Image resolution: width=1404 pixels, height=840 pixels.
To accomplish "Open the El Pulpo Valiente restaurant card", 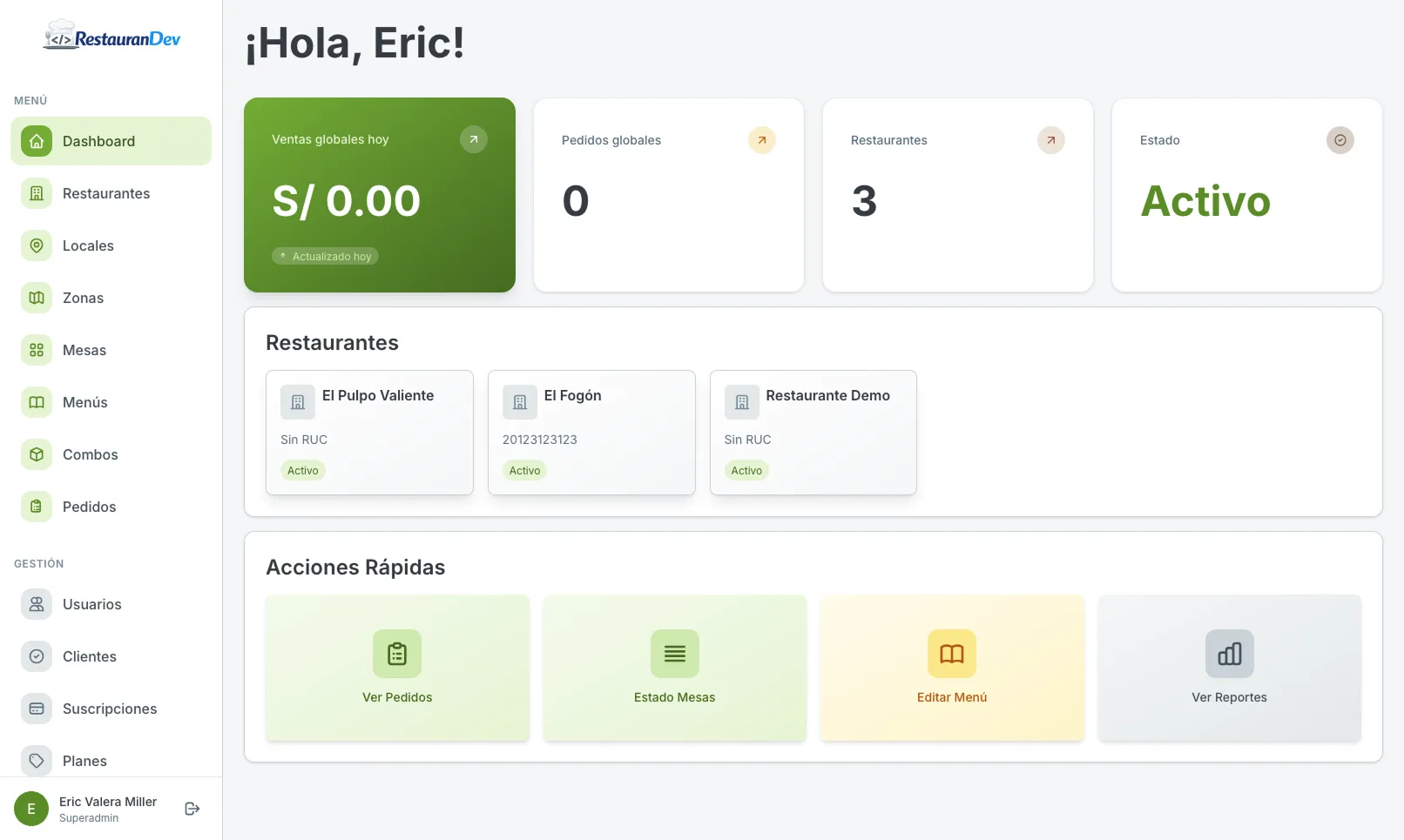I will [x=369, y=433].
